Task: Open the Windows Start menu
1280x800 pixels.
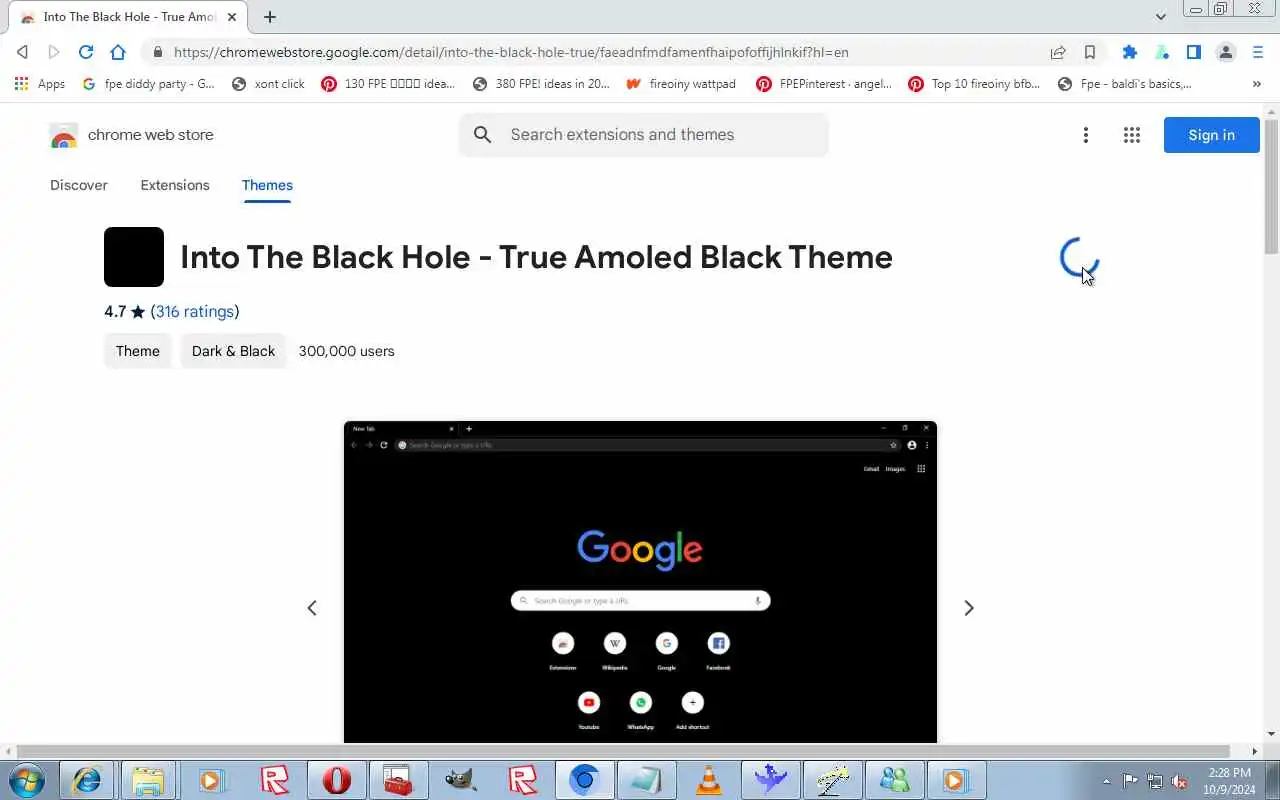Action: click(x=26, y=779)
